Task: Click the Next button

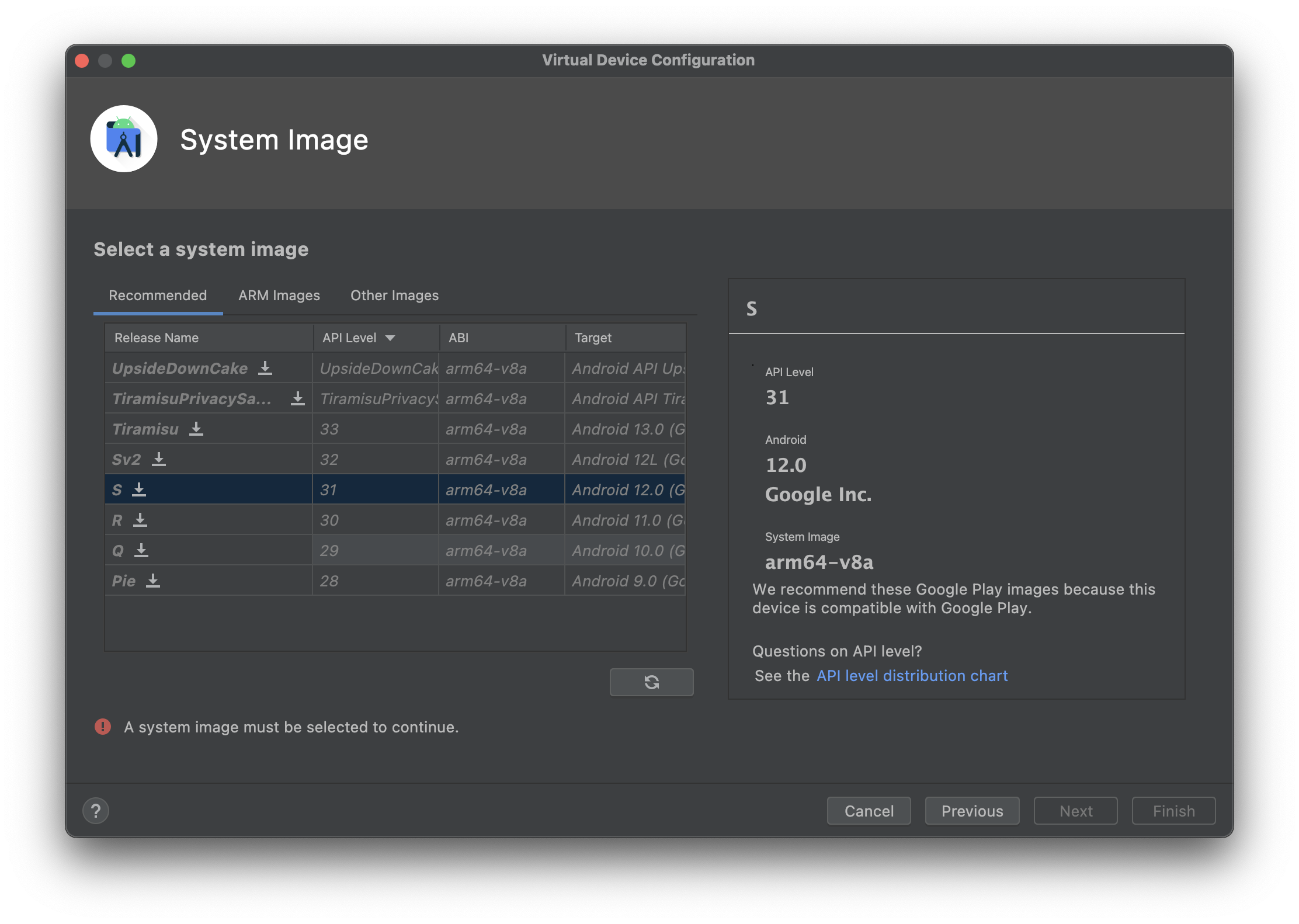Action: pyautogui.click(x=1075, y=811)
